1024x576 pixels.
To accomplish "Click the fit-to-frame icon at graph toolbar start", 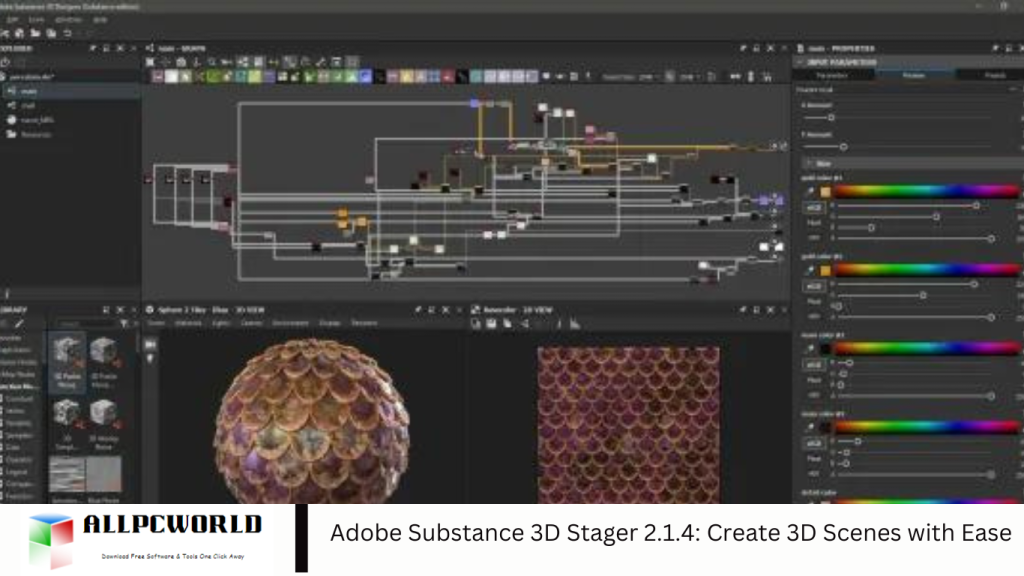I will pyautogui.click(x=150, y=62).
